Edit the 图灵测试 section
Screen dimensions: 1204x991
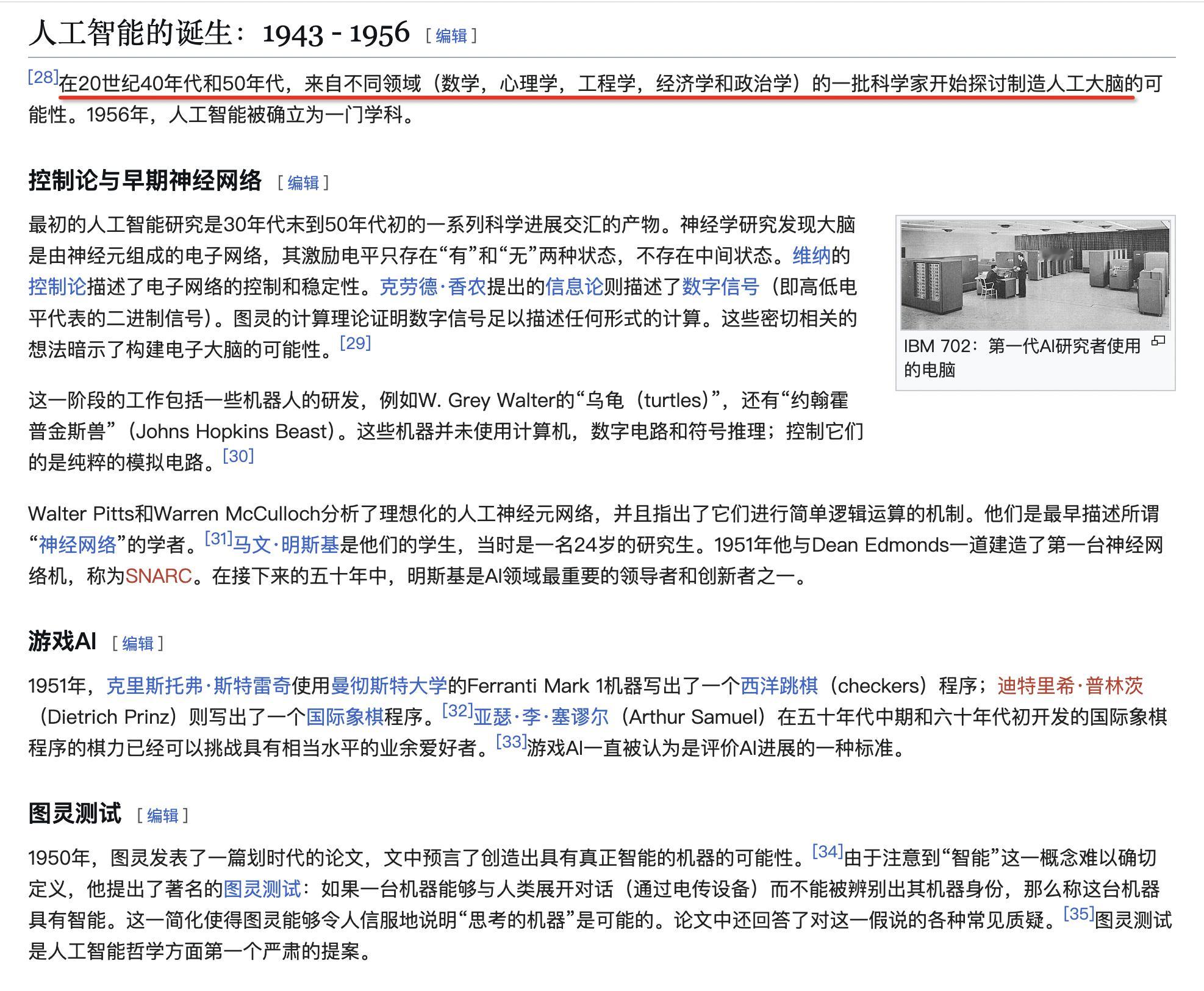point(163,815)
